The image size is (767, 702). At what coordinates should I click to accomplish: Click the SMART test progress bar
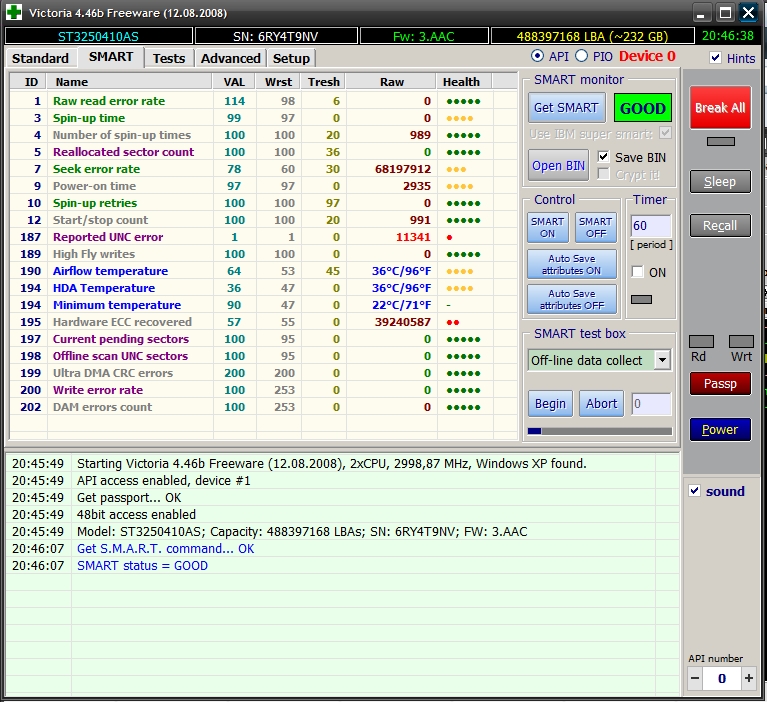(x=600, y=431)
